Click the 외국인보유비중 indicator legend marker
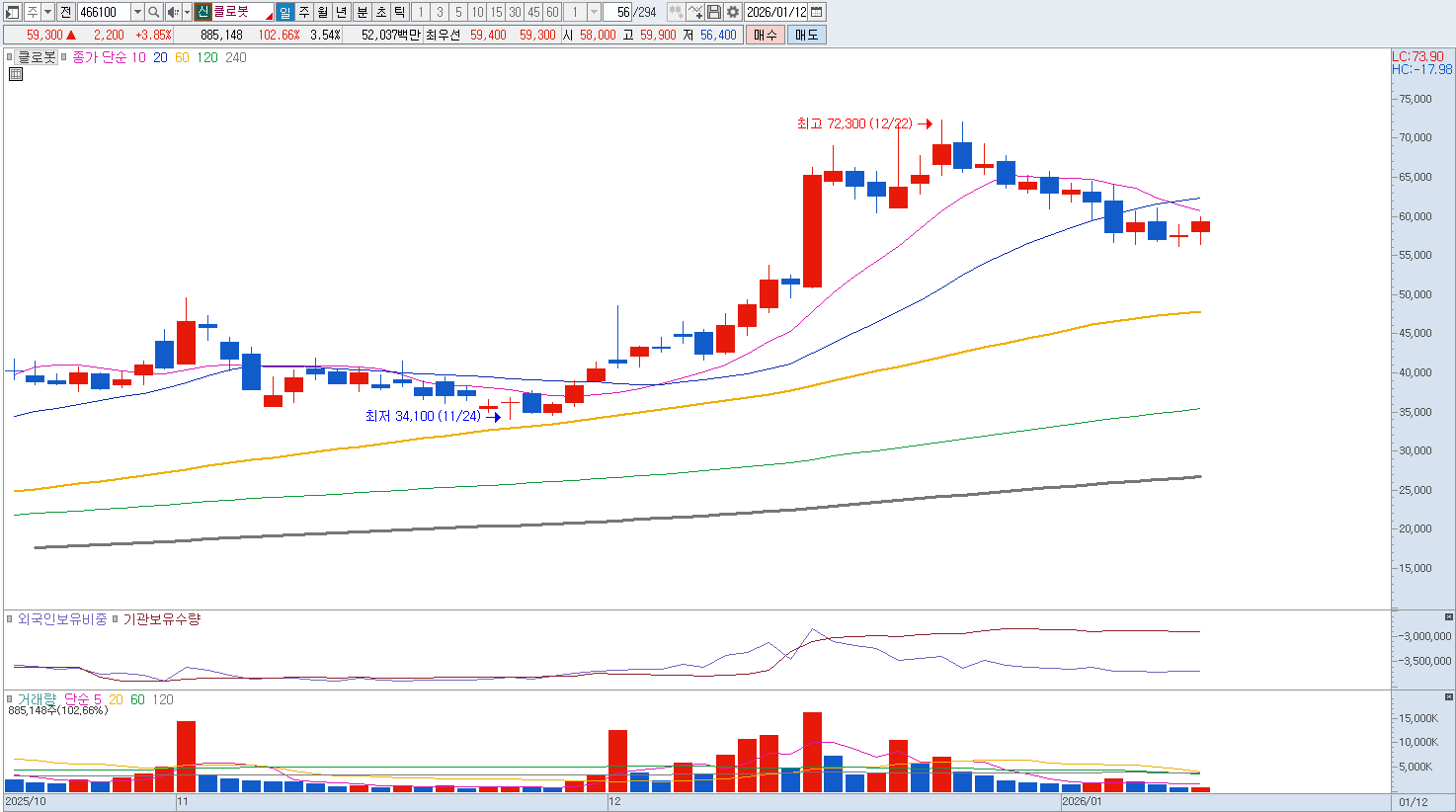Image resolution: width=1456 pixels, height=812 pixels. click(x=10, y=619)
